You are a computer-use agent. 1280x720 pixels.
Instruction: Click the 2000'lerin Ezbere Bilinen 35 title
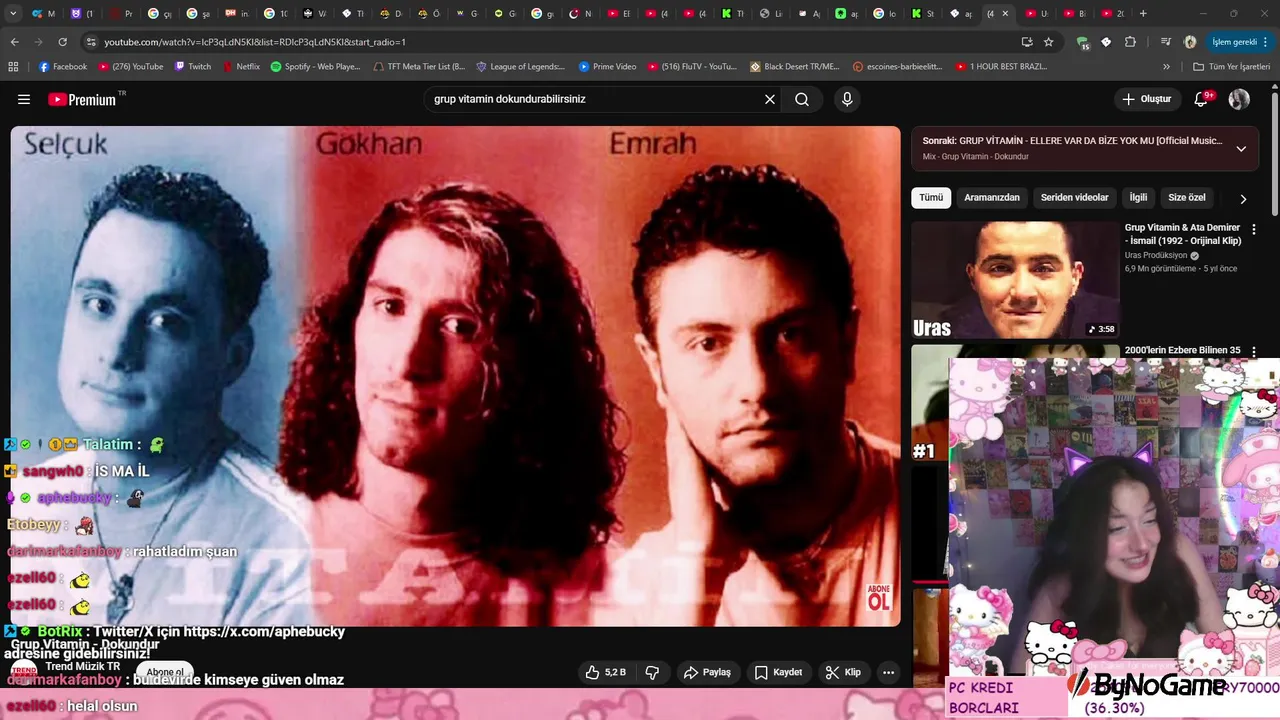pyautogui.click(x=1182, y=350)
